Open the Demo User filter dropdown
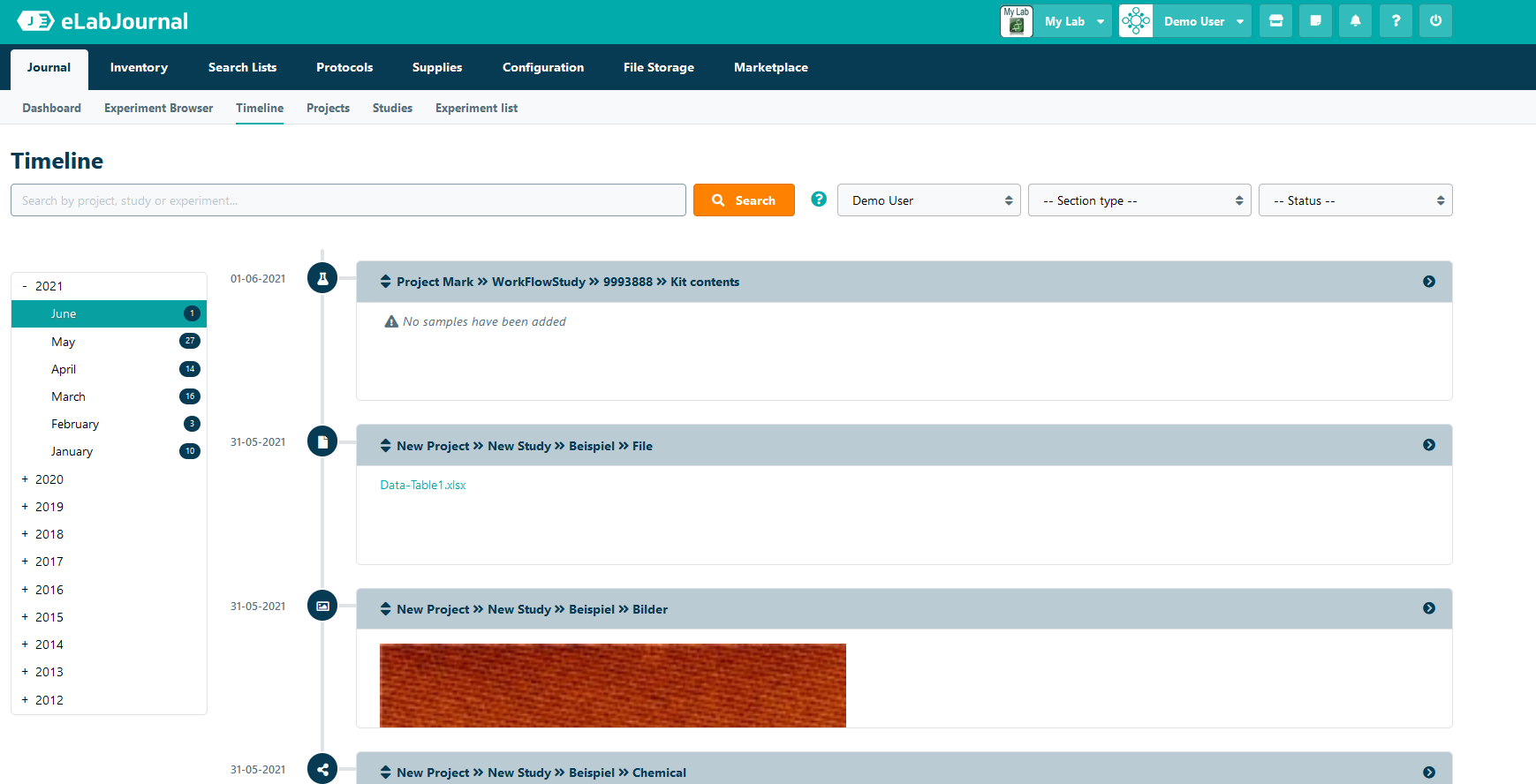This screenshot has width=1536, height=784. 929,200
